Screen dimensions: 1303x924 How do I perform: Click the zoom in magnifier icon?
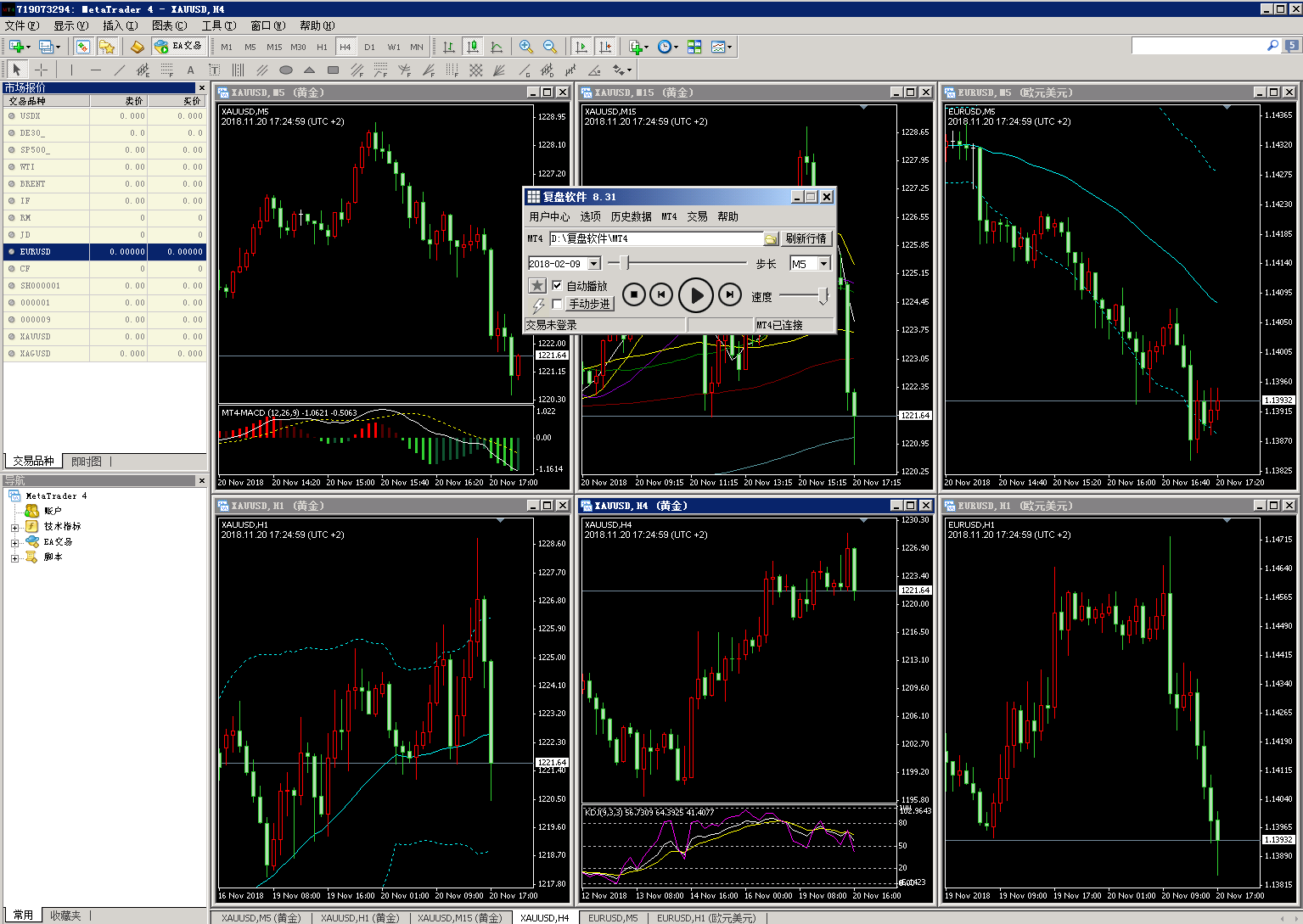click(526, 47)
